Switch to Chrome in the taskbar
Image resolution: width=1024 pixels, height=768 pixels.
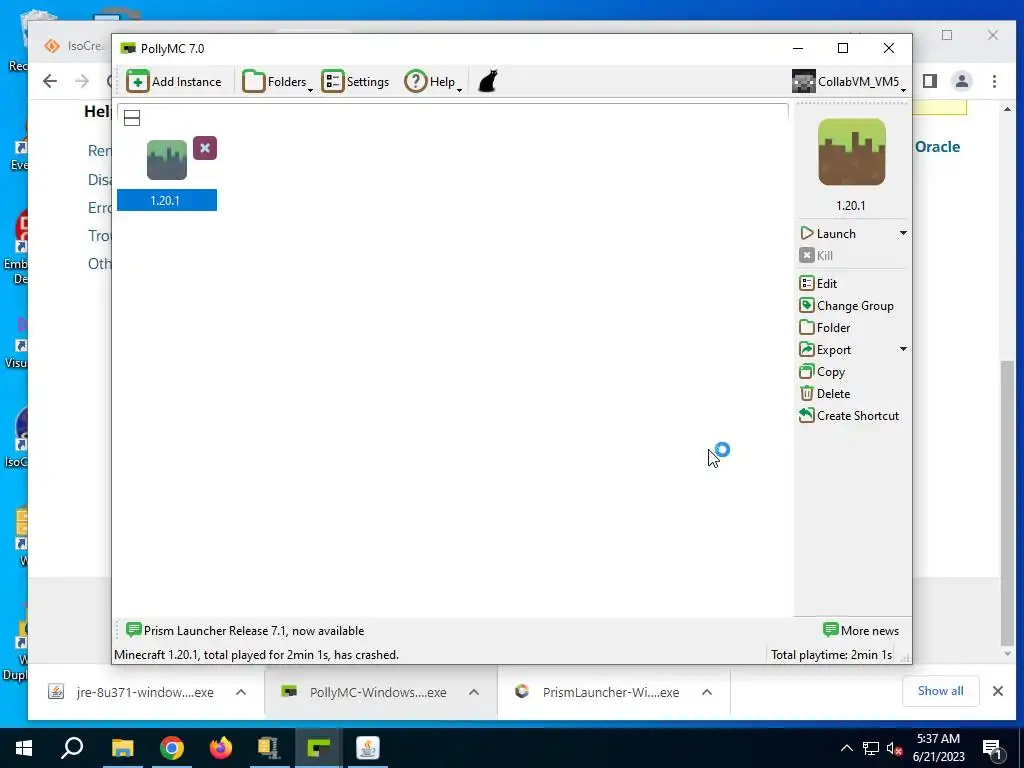[x=172, y=748]
